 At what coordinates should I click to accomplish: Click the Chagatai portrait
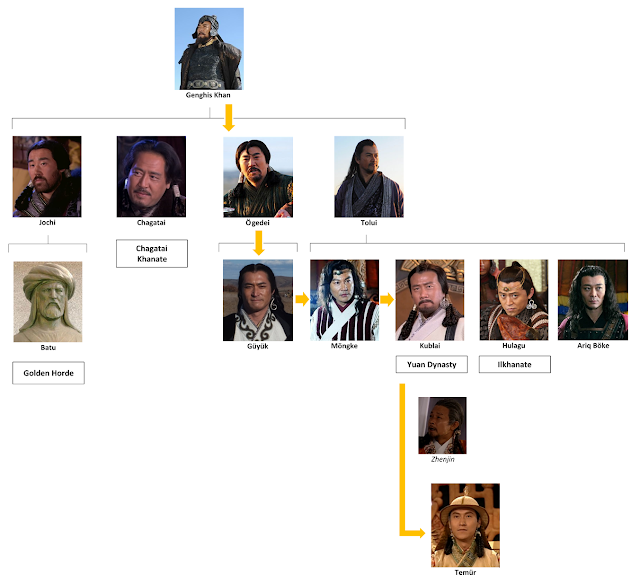pyautogui.click(x=151, y=176)
